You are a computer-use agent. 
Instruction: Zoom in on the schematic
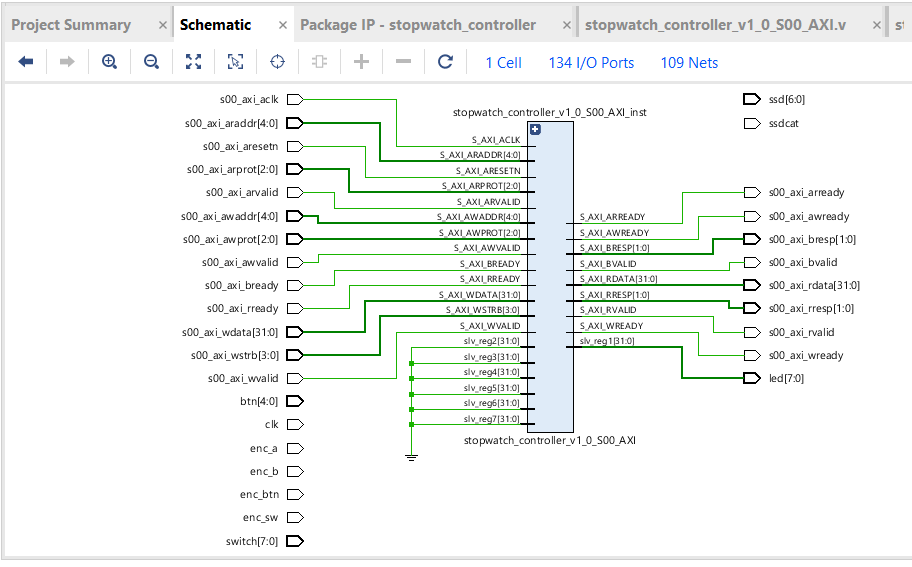(109, 62)
